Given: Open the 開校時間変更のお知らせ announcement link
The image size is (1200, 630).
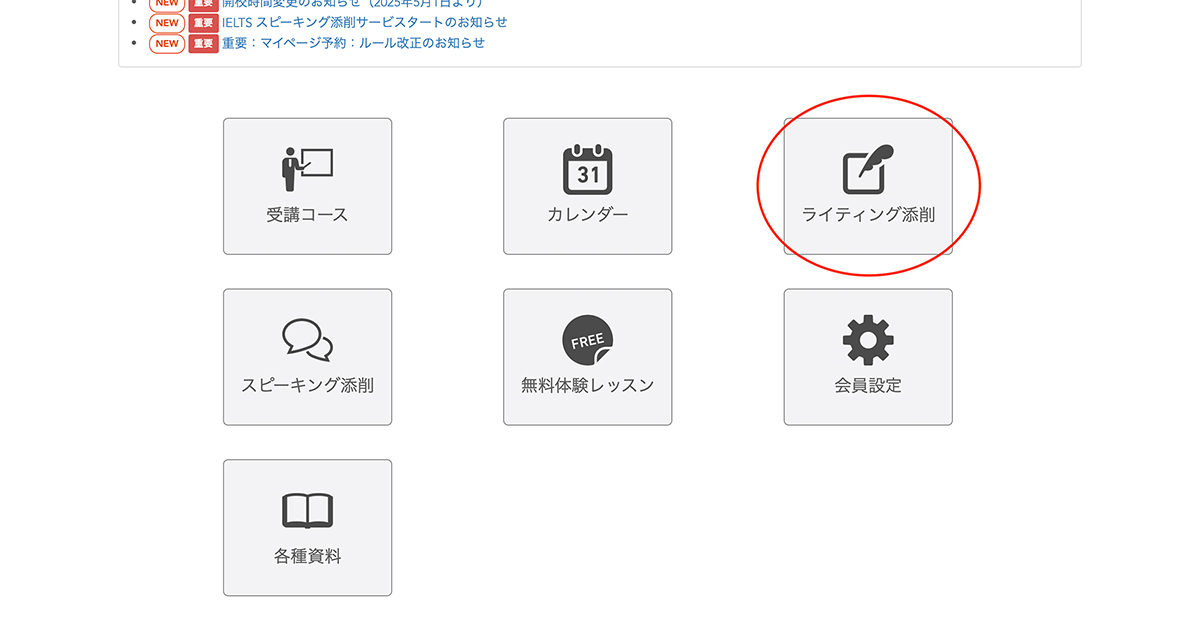Looking at the screenshot, I should (352, 3).
